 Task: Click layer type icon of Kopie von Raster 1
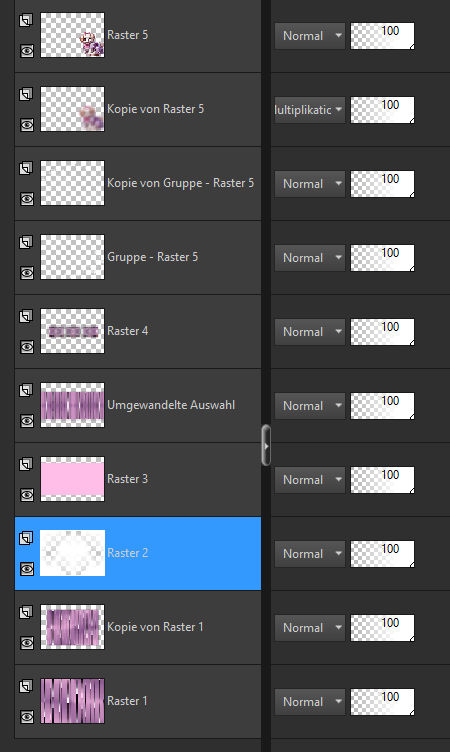coord(26,612)
